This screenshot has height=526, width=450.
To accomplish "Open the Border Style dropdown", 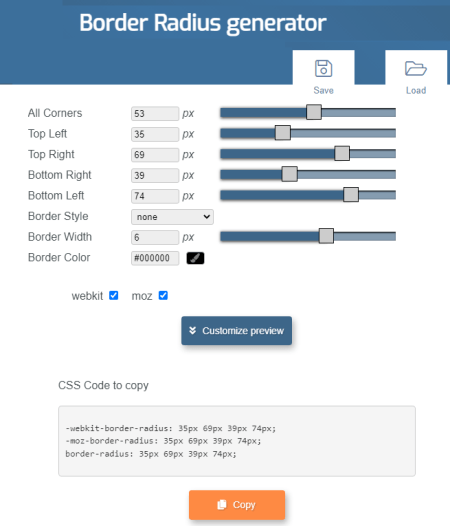I will click(172, 217).
